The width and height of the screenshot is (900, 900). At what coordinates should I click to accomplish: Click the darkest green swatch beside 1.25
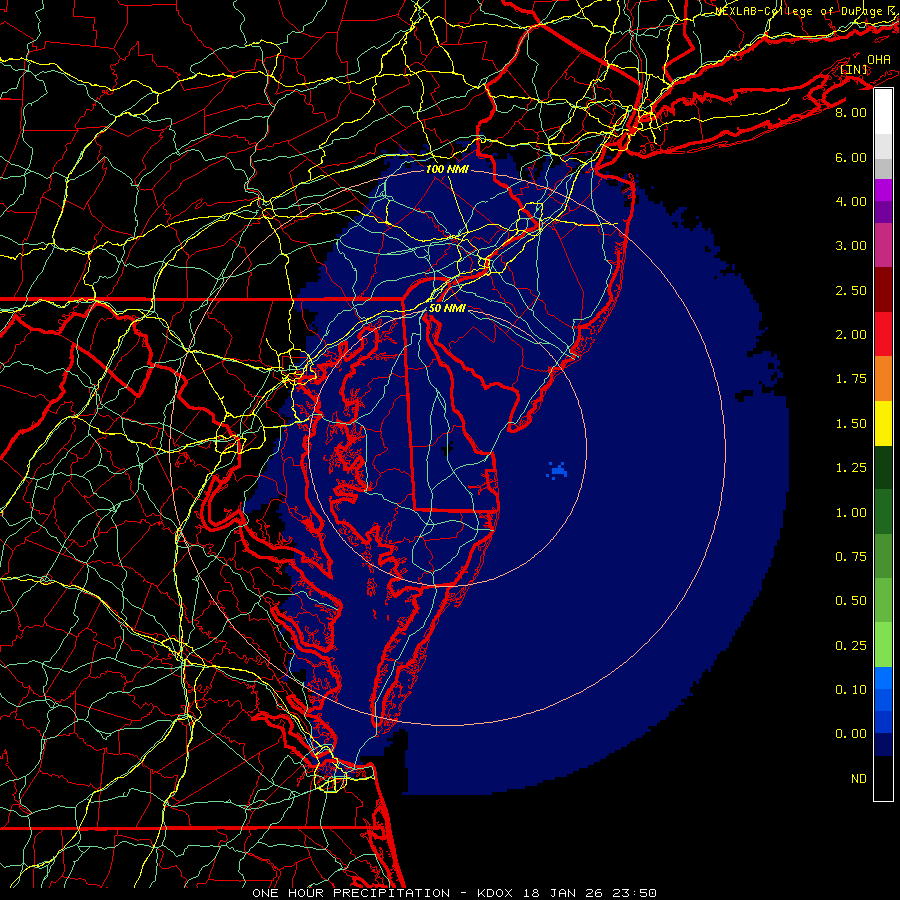(x=883, y=467)
